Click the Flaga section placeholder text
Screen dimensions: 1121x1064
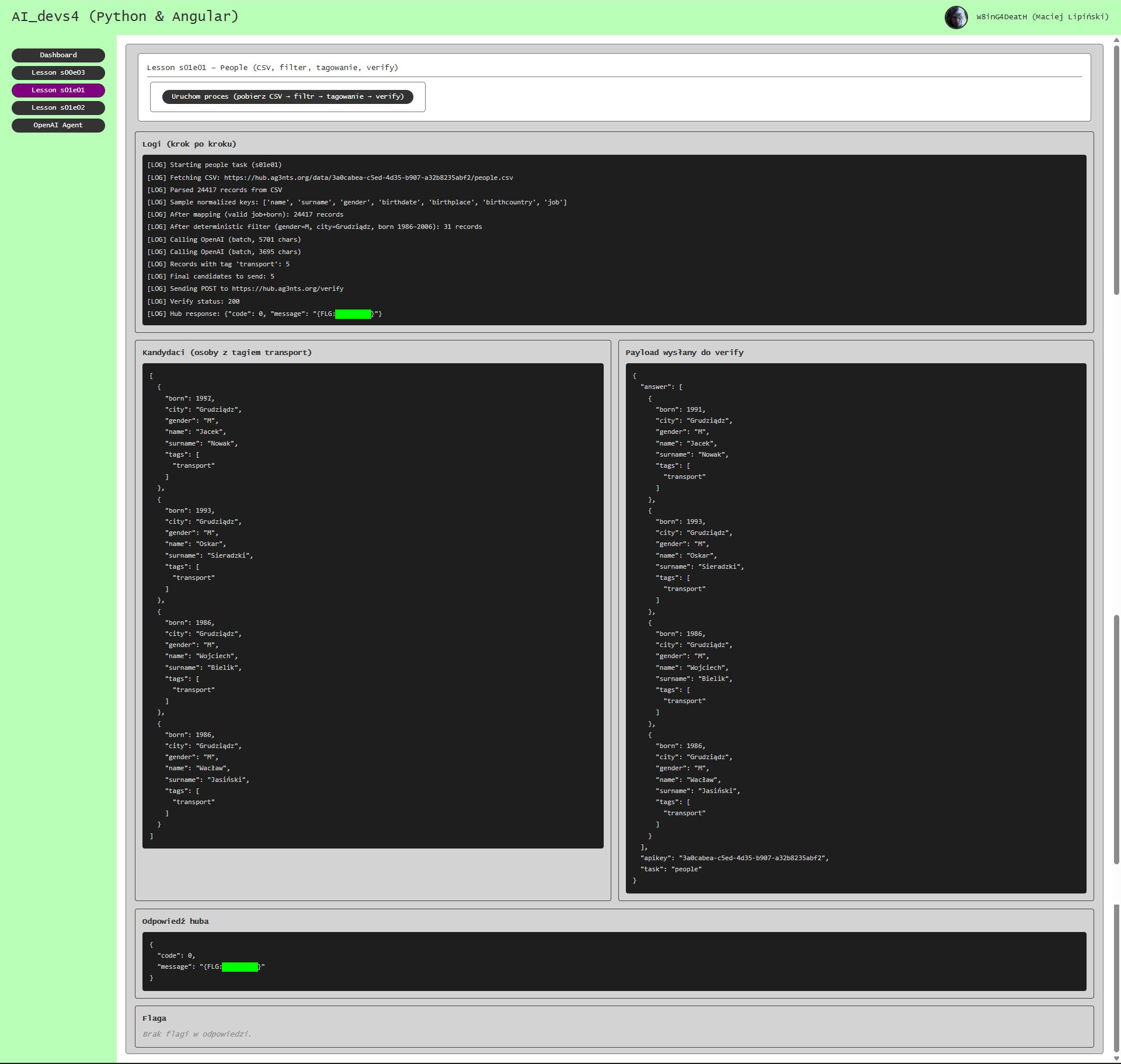click(x=197, y=1034)
